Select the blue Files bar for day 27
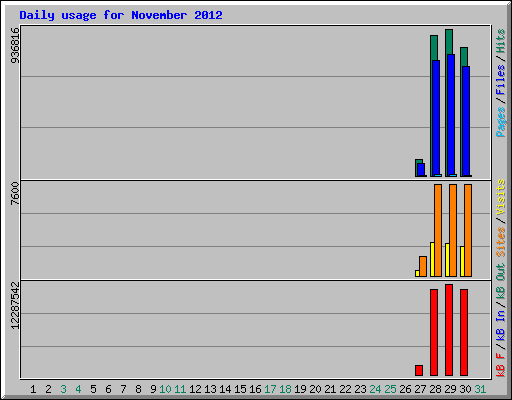The width and height of the screenshot is (512, 400). pos(421,170)
